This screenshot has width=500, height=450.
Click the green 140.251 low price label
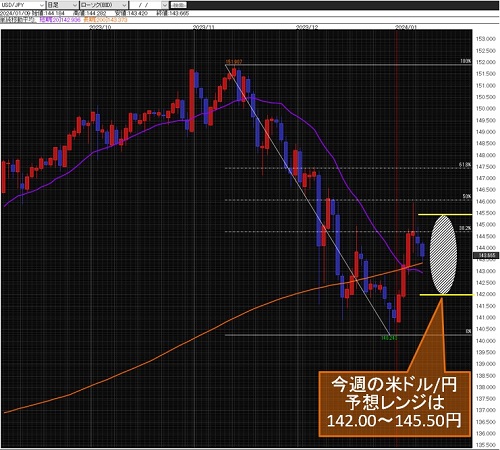point(389,338)
